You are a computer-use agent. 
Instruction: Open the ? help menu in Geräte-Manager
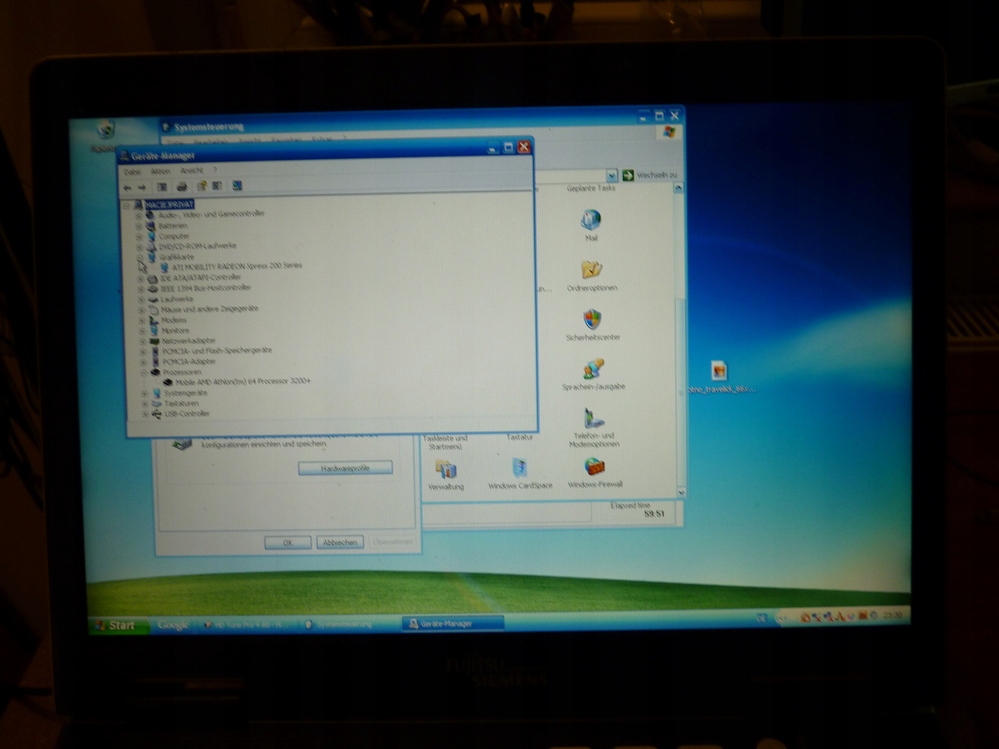click(x=215, y=170)
